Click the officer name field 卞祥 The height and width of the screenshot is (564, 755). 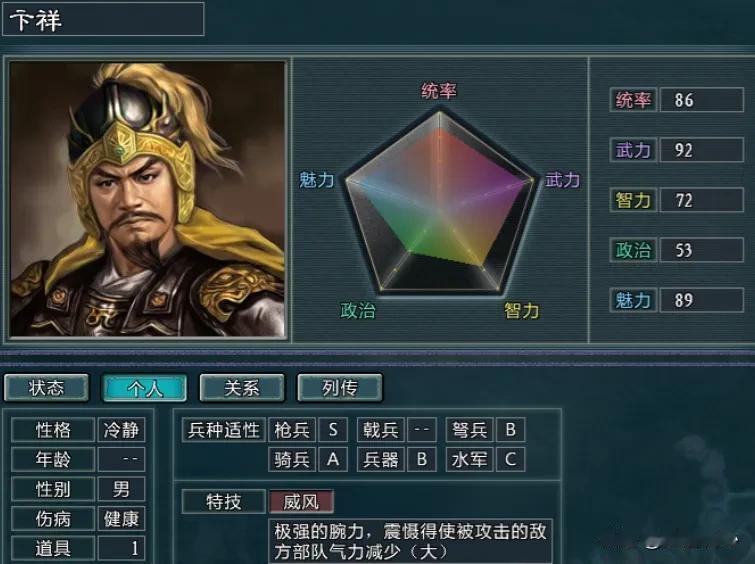pos(103,19)
